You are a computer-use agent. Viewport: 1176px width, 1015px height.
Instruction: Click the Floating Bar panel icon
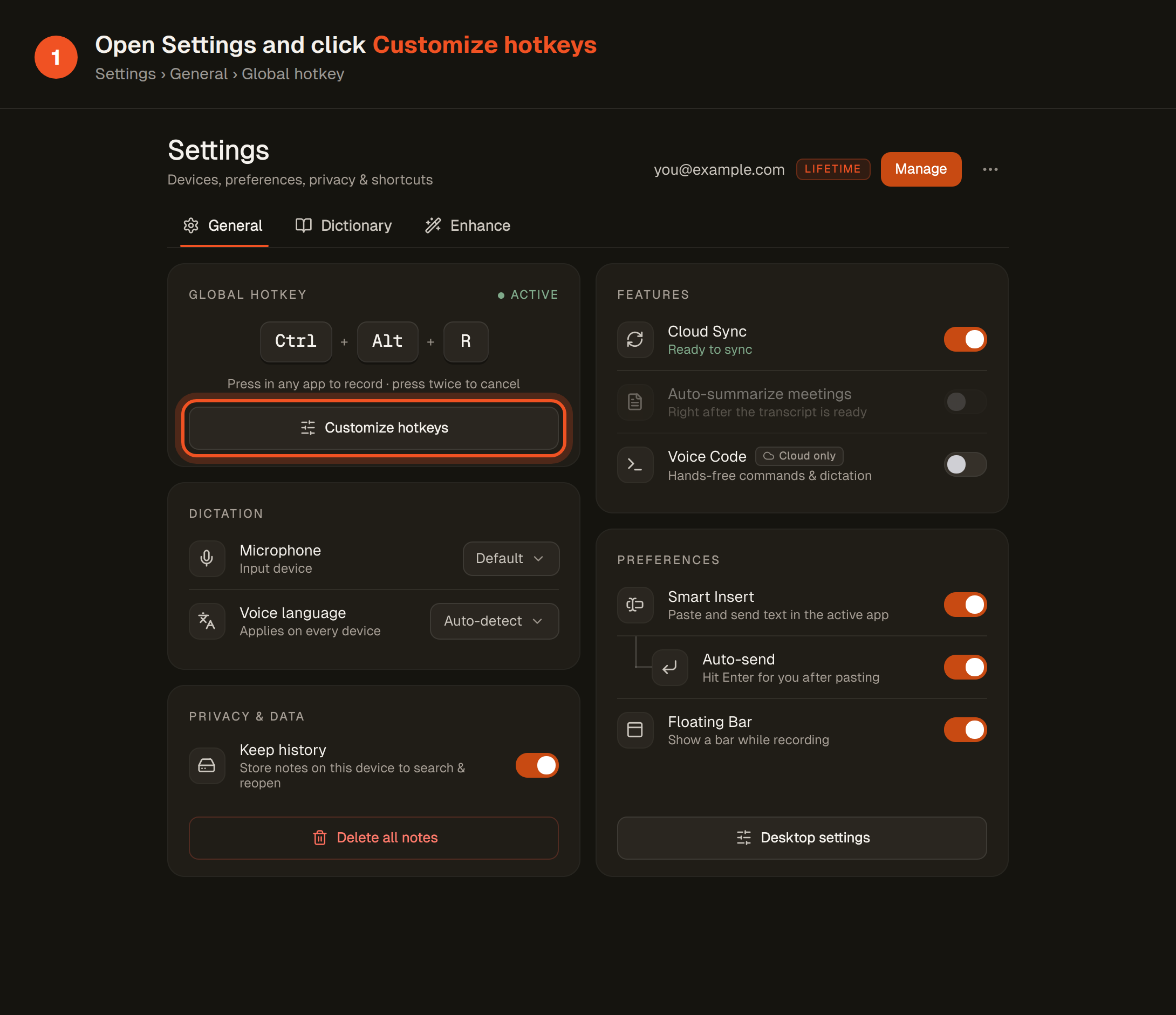[634, 730]
